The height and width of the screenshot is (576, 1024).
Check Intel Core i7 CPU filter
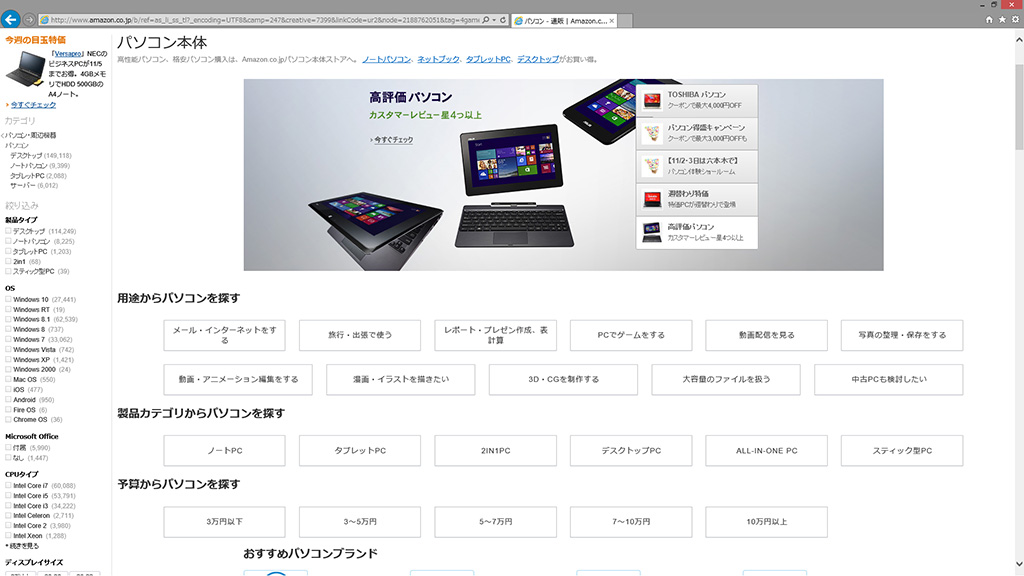(8, 485)
